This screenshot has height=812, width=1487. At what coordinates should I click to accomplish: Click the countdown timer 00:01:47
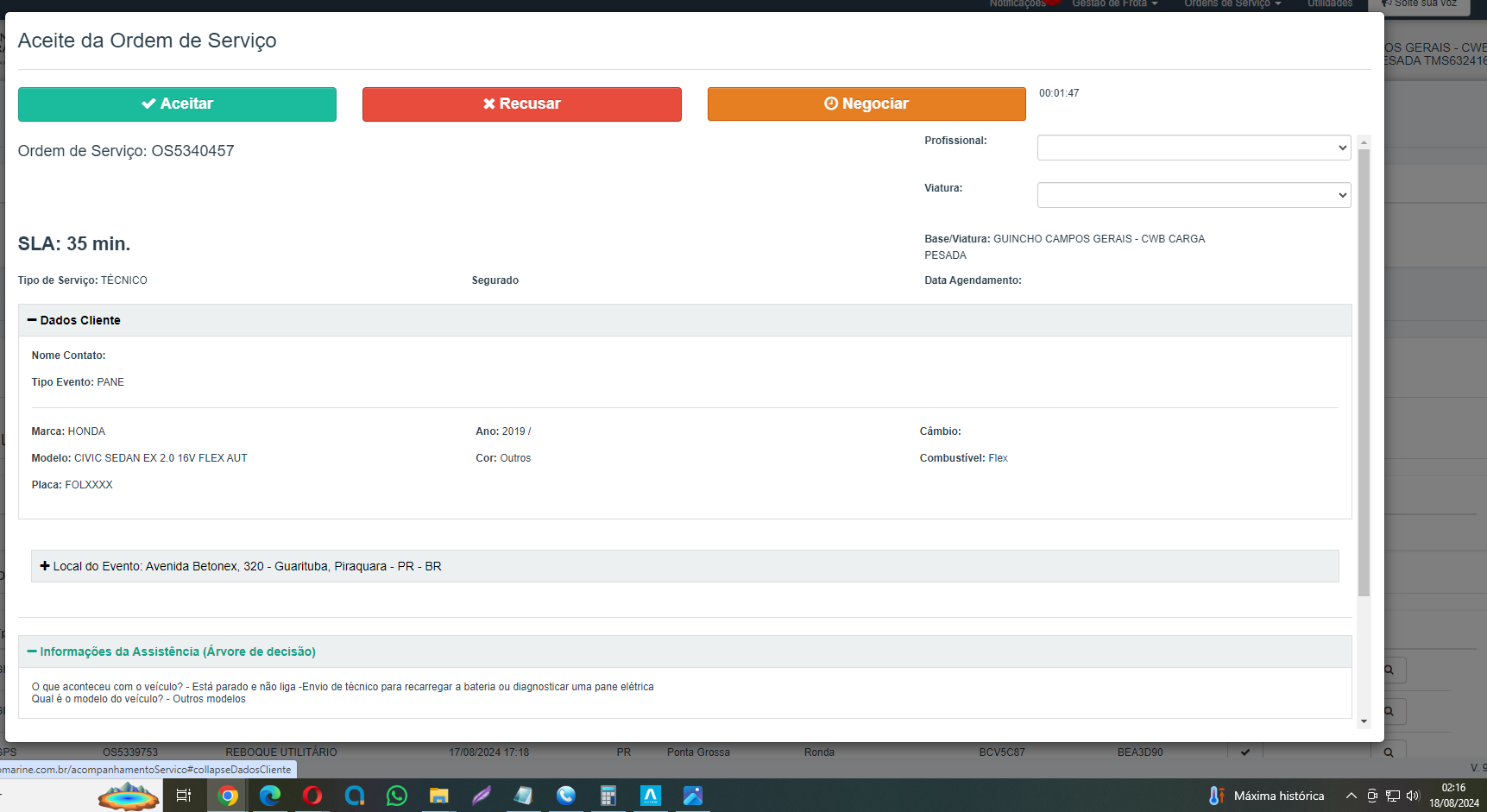1059,93
